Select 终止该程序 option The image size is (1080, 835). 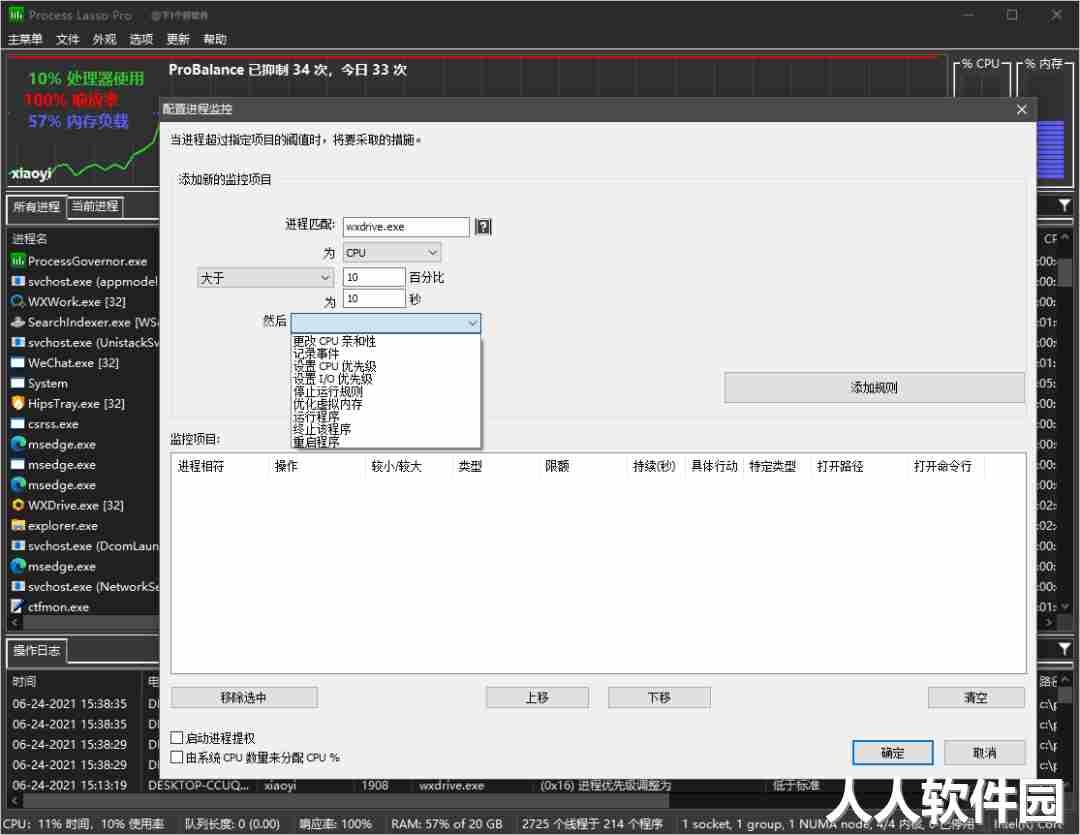[x=322, y=429]
